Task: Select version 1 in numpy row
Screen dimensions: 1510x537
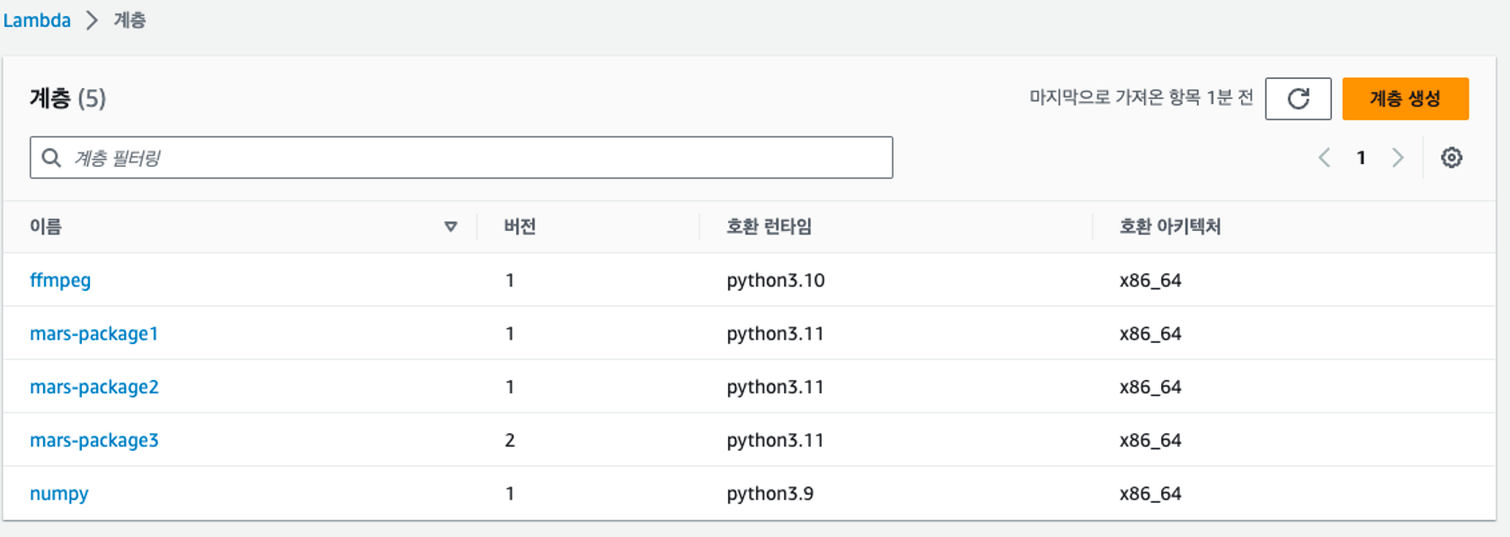Action: pyautogui.click(x=510, y=493)
